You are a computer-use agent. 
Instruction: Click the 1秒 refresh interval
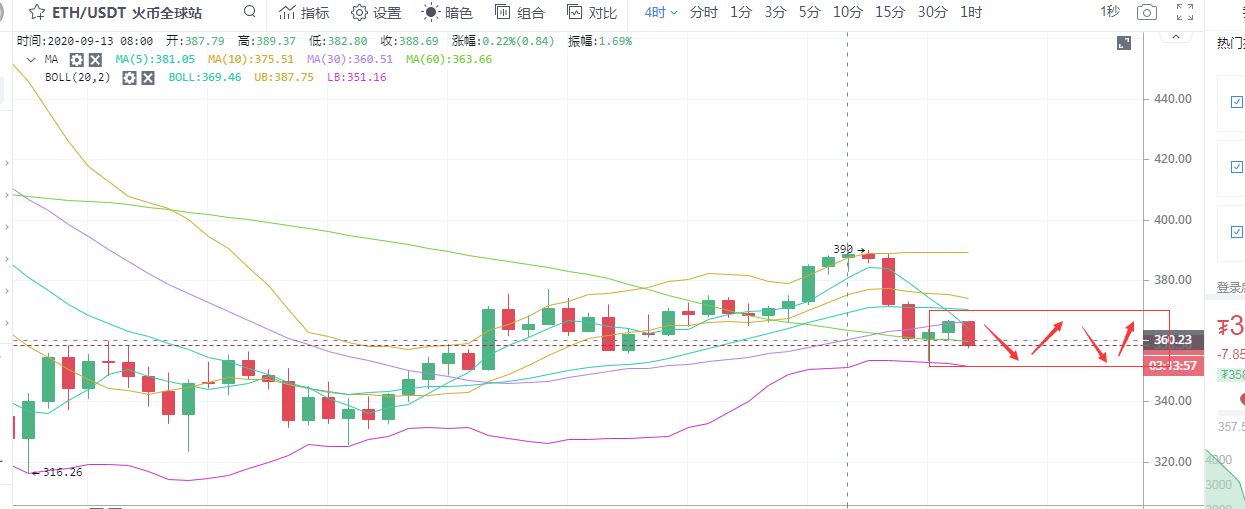[x=1110, y=11]
